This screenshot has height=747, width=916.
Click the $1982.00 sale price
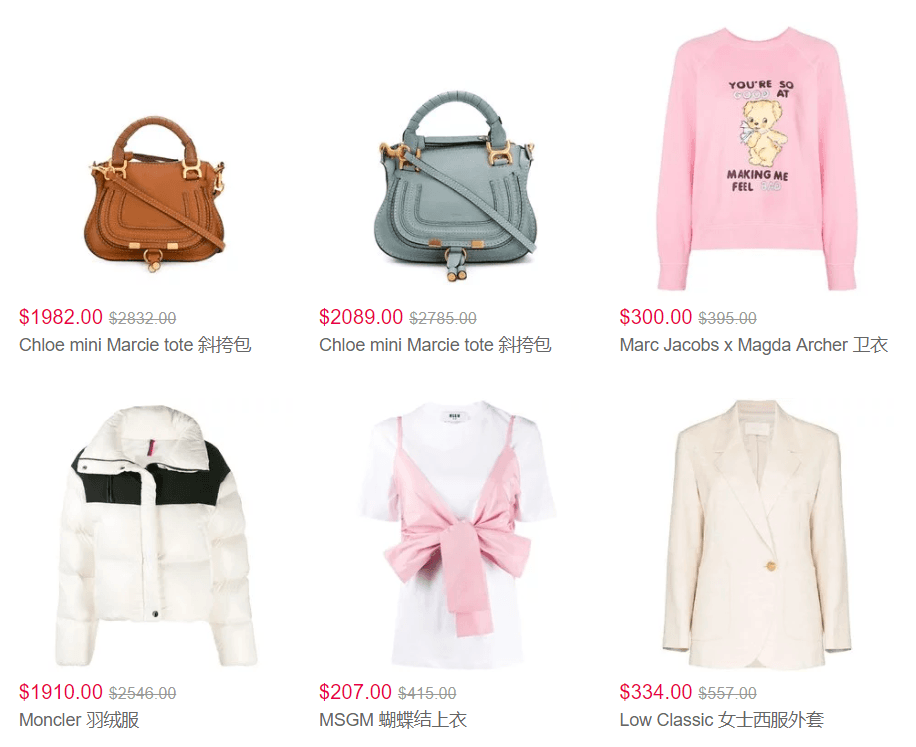point(61,317)
